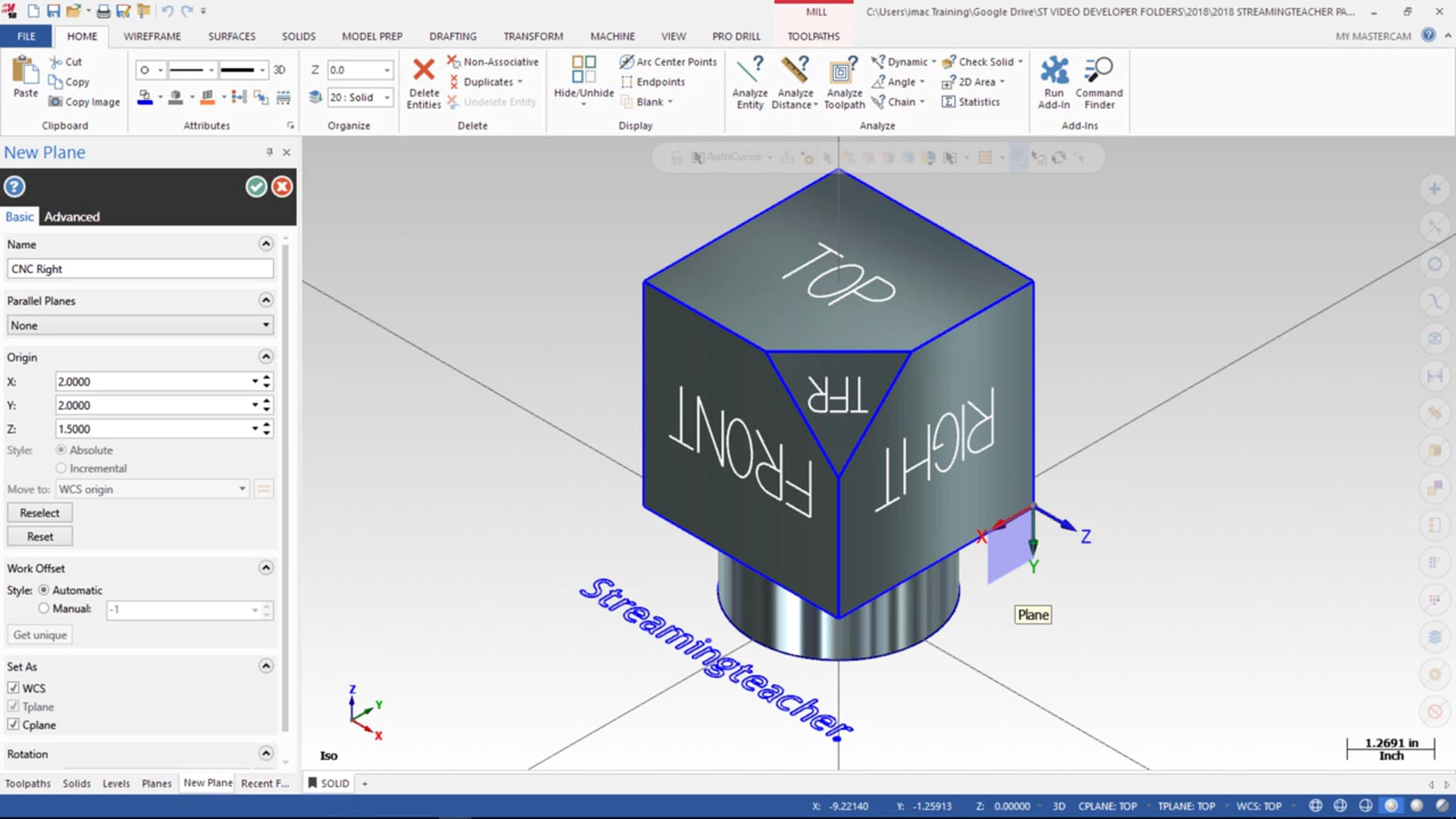Select Manual work offset radio

point(43,608)
